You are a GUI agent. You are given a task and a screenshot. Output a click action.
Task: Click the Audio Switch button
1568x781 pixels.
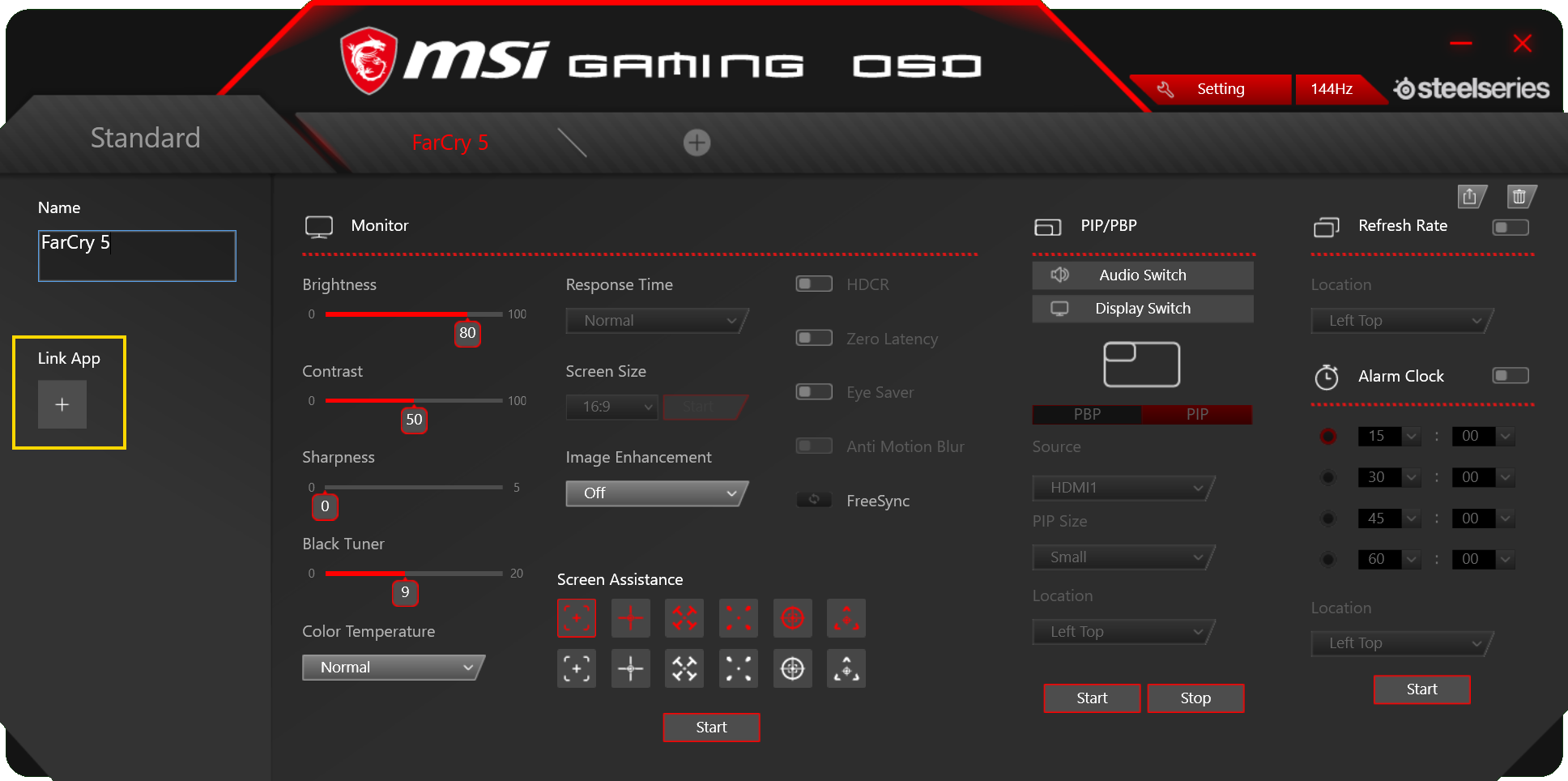coord(1143,275)
